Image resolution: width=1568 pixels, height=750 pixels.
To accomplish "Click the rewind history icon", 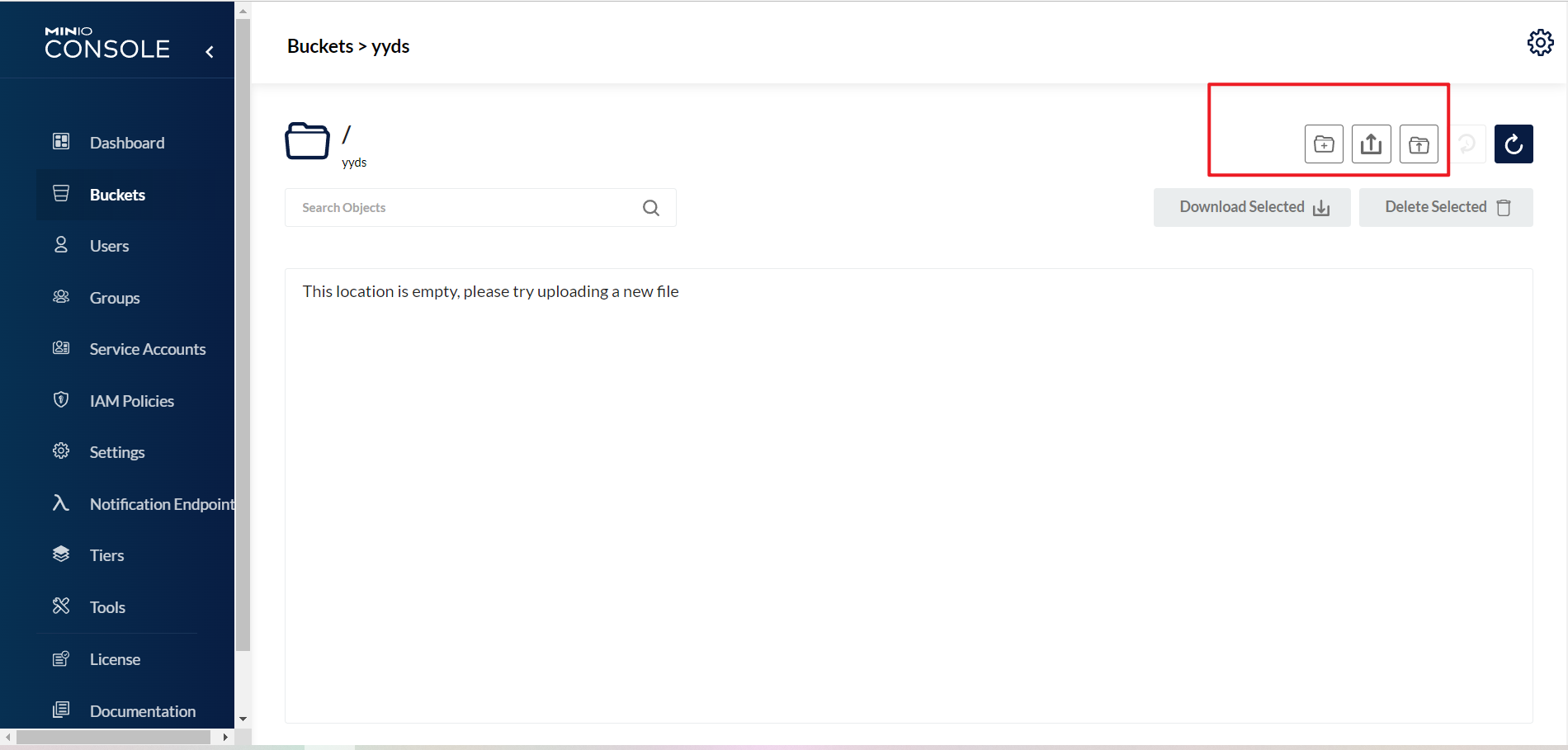I will (x=1466, y=144).
